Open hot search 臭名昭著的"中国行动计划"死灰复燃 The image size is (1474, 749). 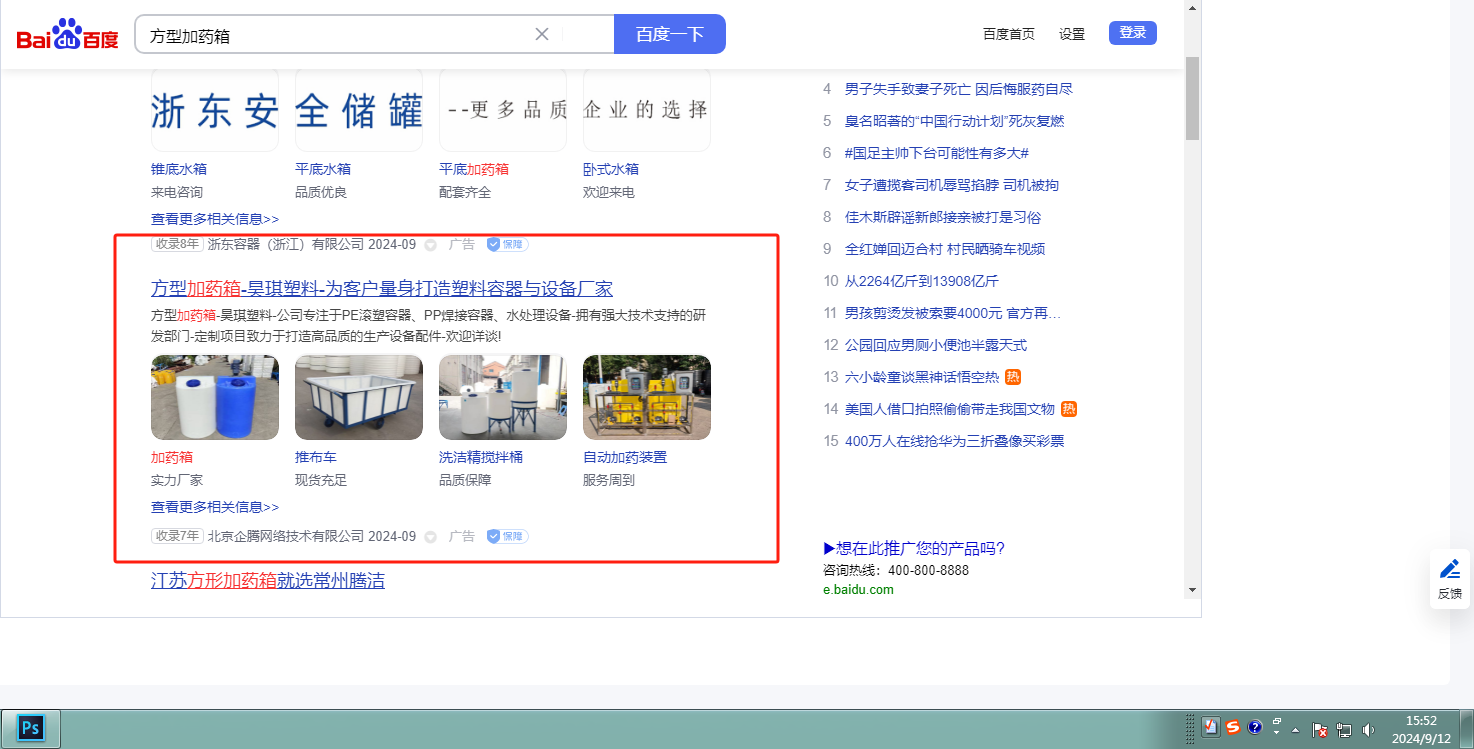[x=955, y=121]
